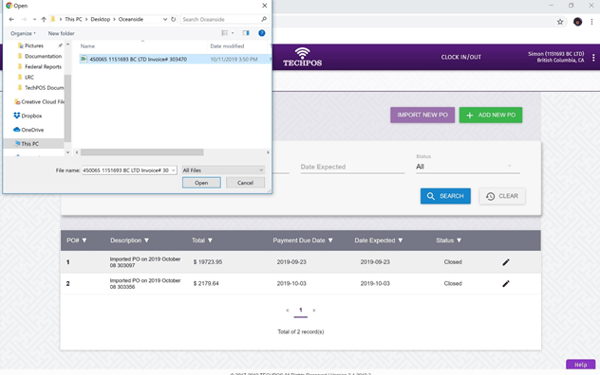Bookmark page with the star icon
Viewport: 600px width, 375px height.
coord(560,22)
